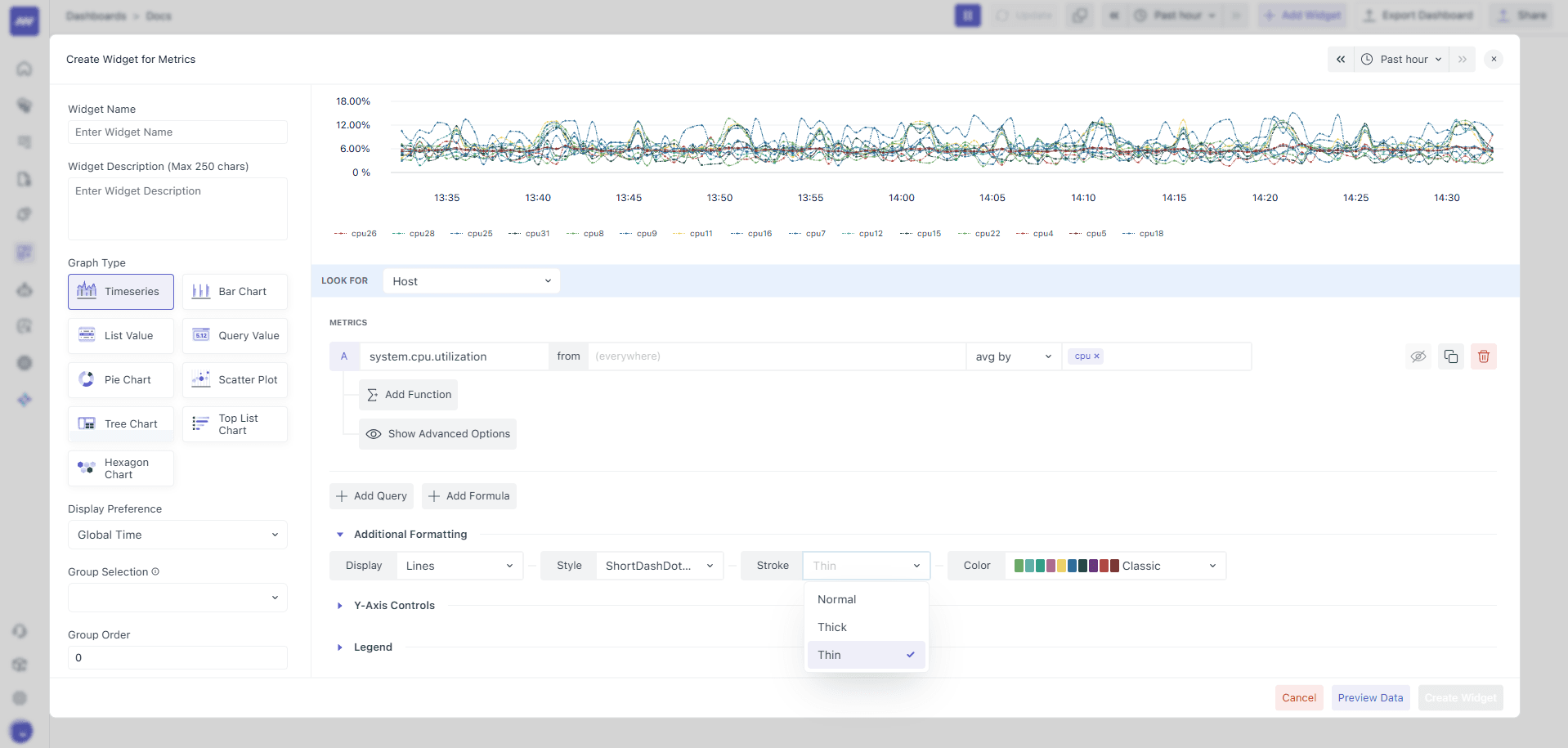Hide query A using the eye icon

(1418, 356)
